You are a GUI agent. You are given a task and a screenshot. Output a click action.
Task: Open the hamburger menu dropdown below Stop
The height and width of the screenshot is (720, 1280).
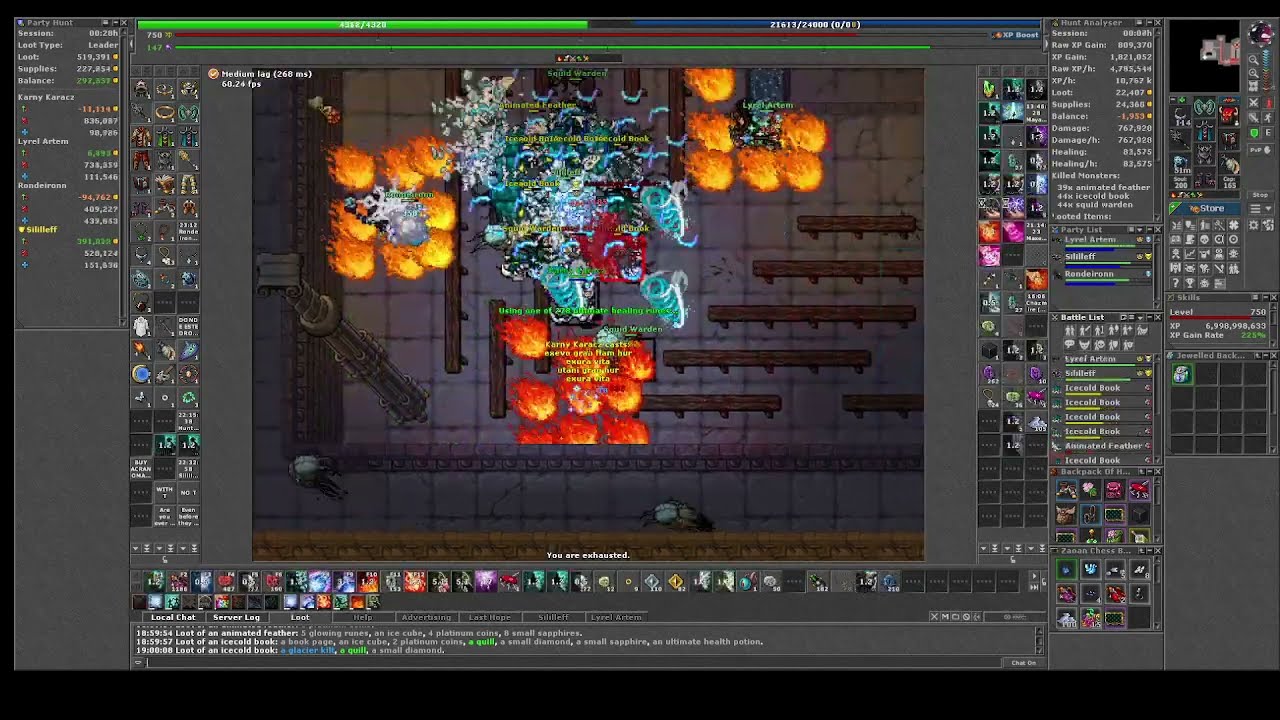point(1260,209)
